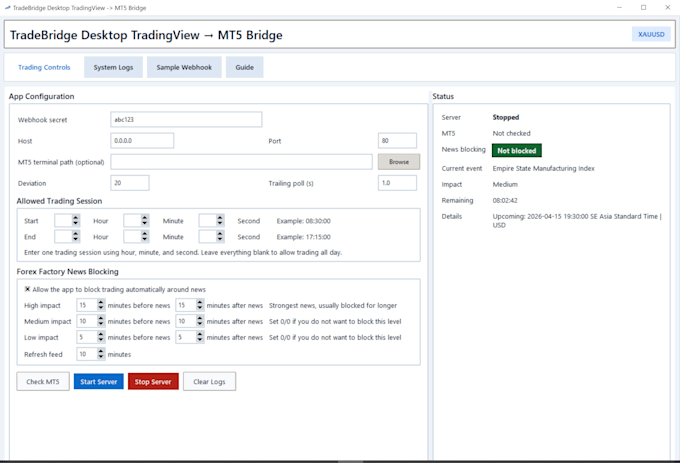Screen dimensions: 680x463
Task: Open the Sample Webhook tab
Action: coord(184,67)
